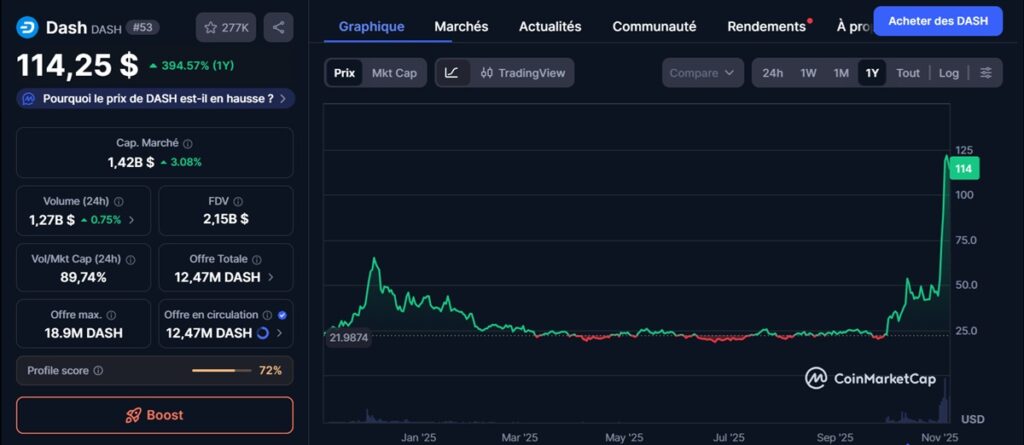Show info icon next to Volume (24h)
Image resolution: width=1024 pixels, height=445 pixels.
coord(119,201)
